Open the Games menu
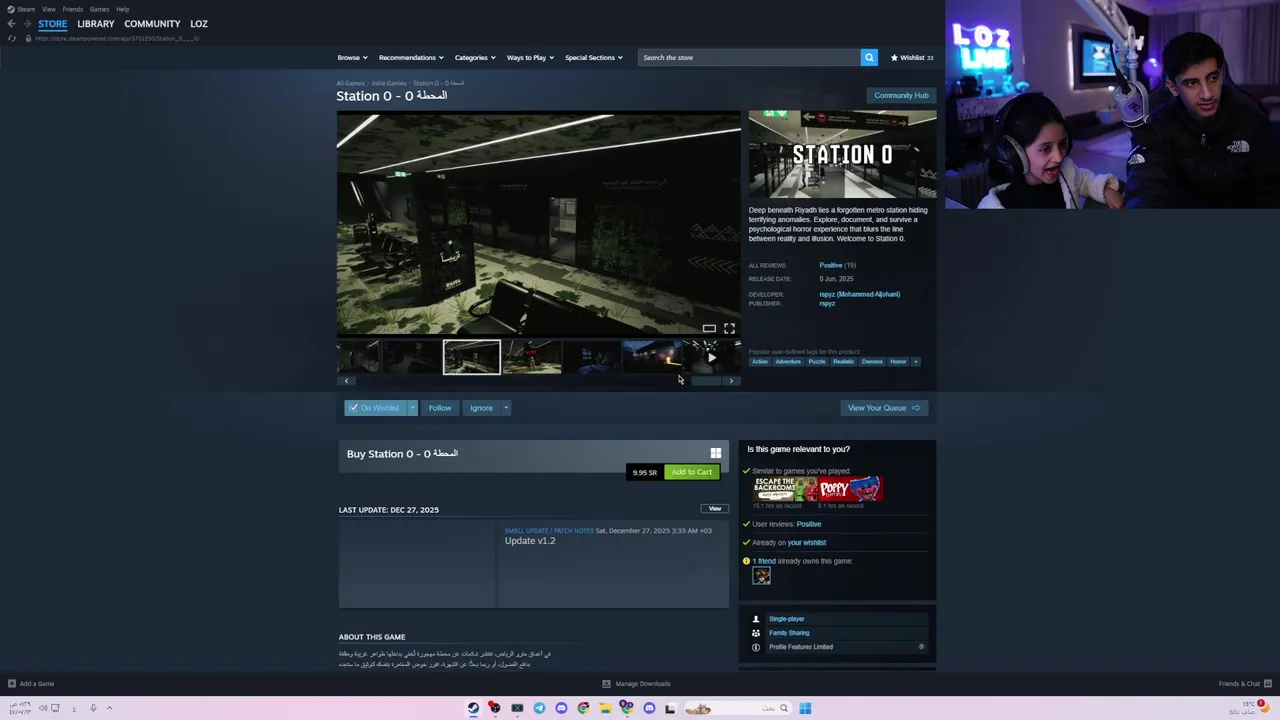This screenshot has width=1280, height=720. [x=99, y=9]
